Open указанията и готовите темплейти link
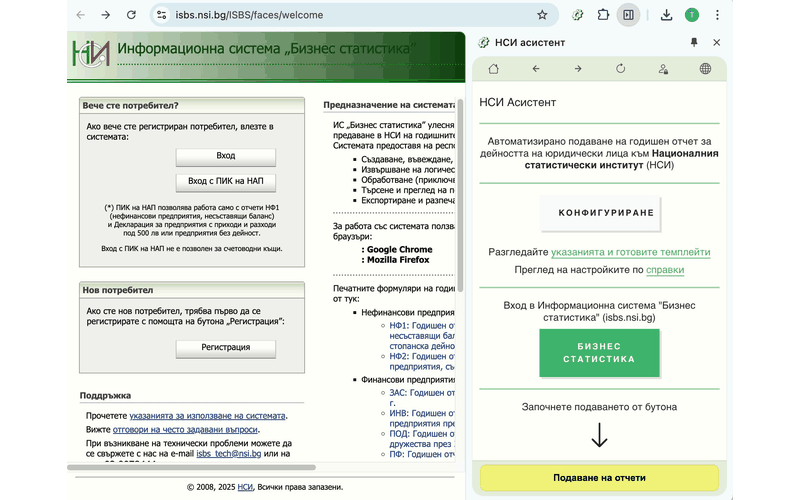The width and height of the screenshot is (800, 500). [631, 252]
